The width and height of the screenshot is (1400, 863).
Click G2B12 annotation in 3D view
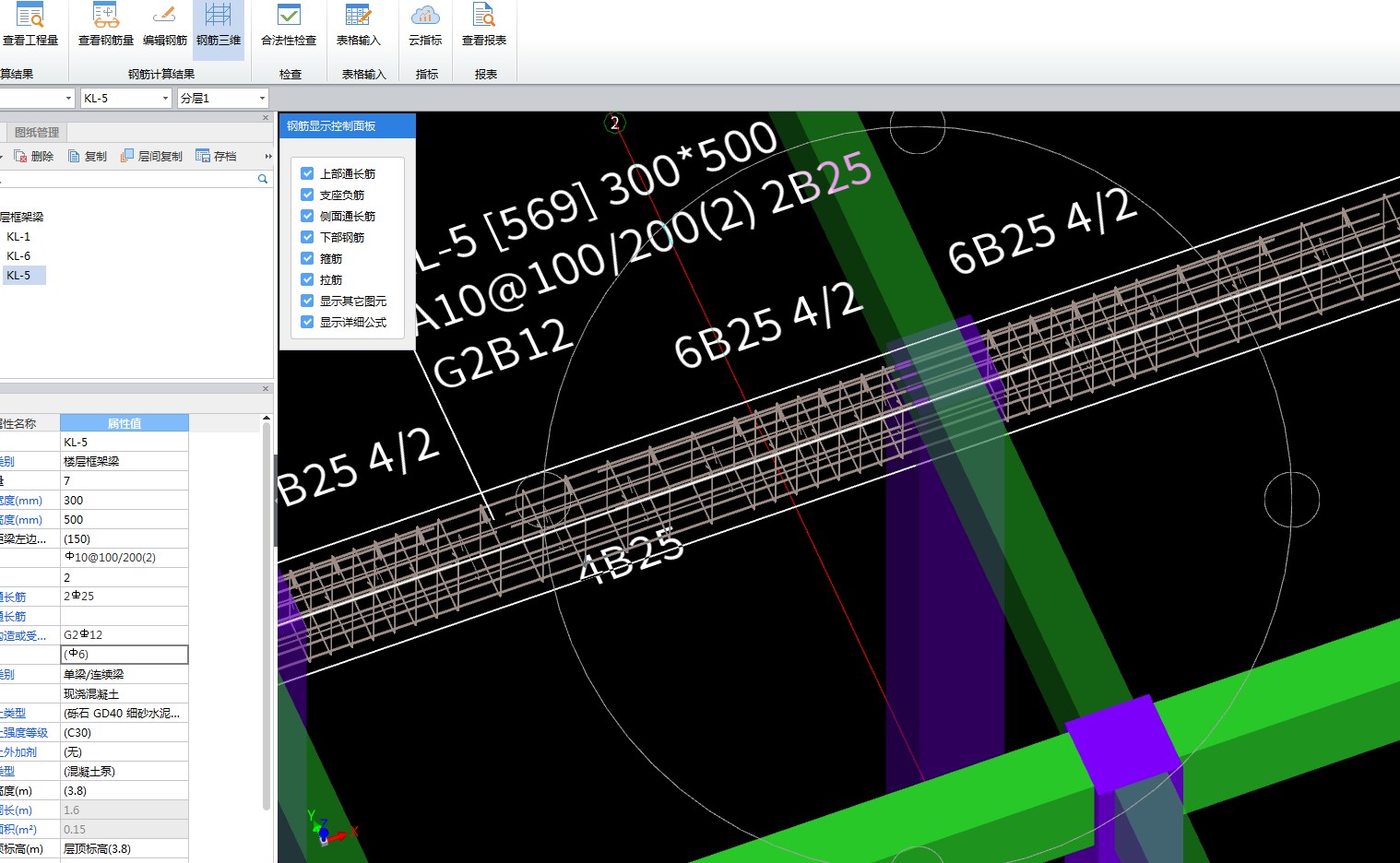point(503,355)
